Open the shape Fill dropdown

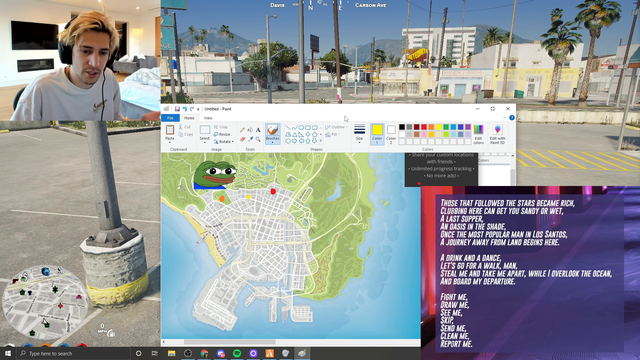[x=333, y=134]
